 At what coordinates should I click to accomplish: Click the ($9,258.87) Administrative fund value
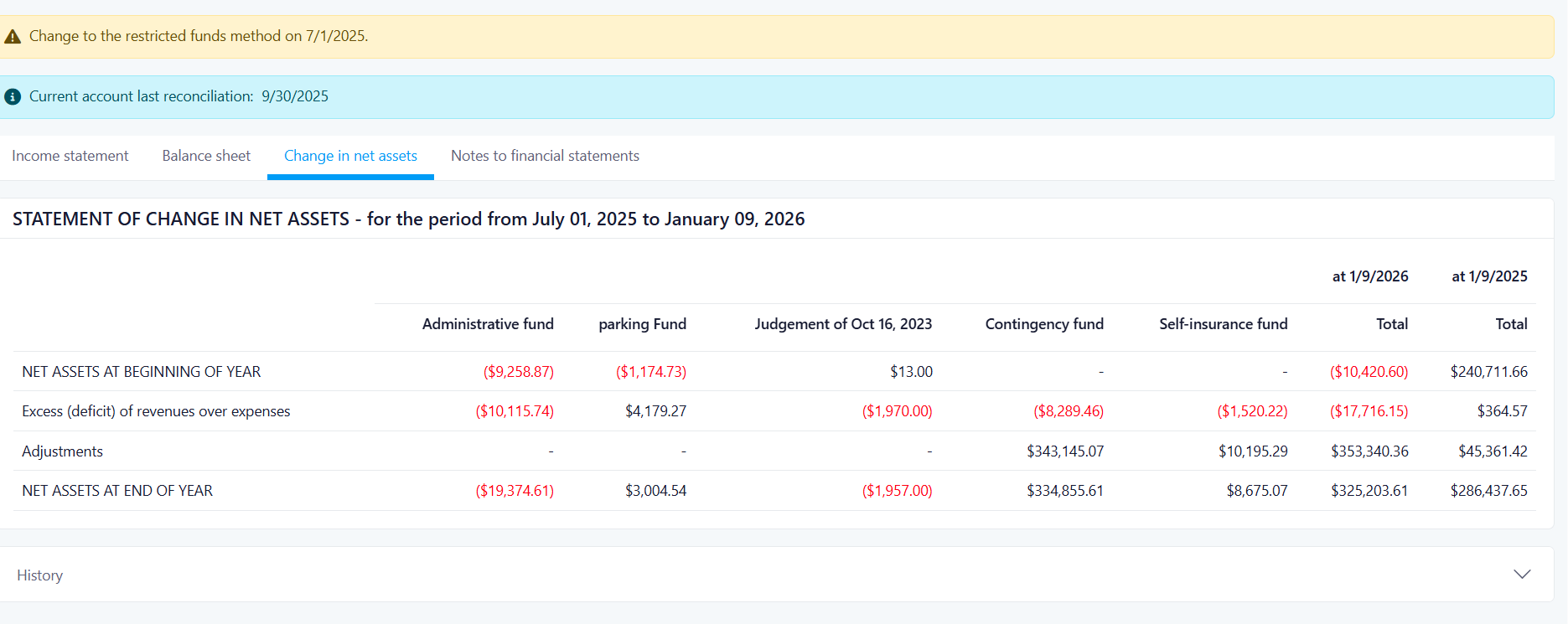(518, 372)
